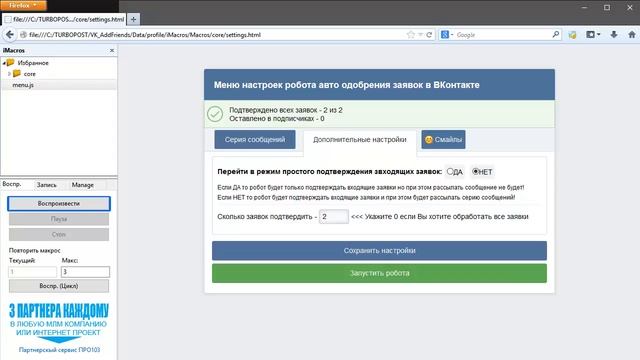Click the Воспр. (Цикл) button
Image resolution: width=640 pixels, height=360 pixels.
point(59,286)
